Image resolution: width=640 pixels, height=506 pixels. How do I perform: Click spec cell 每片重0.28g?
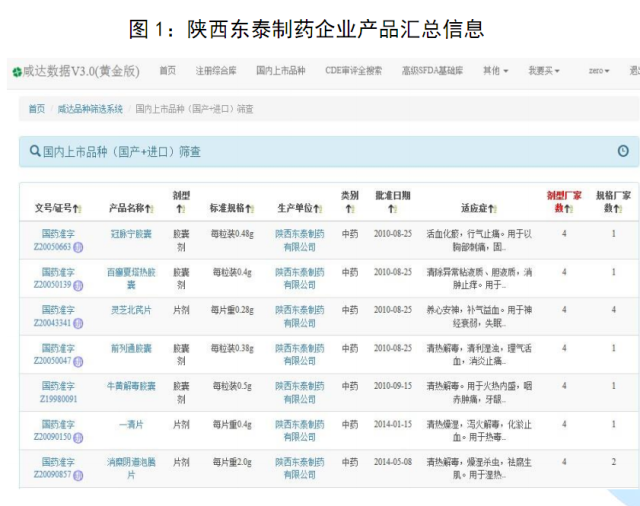tap(232, 310)
